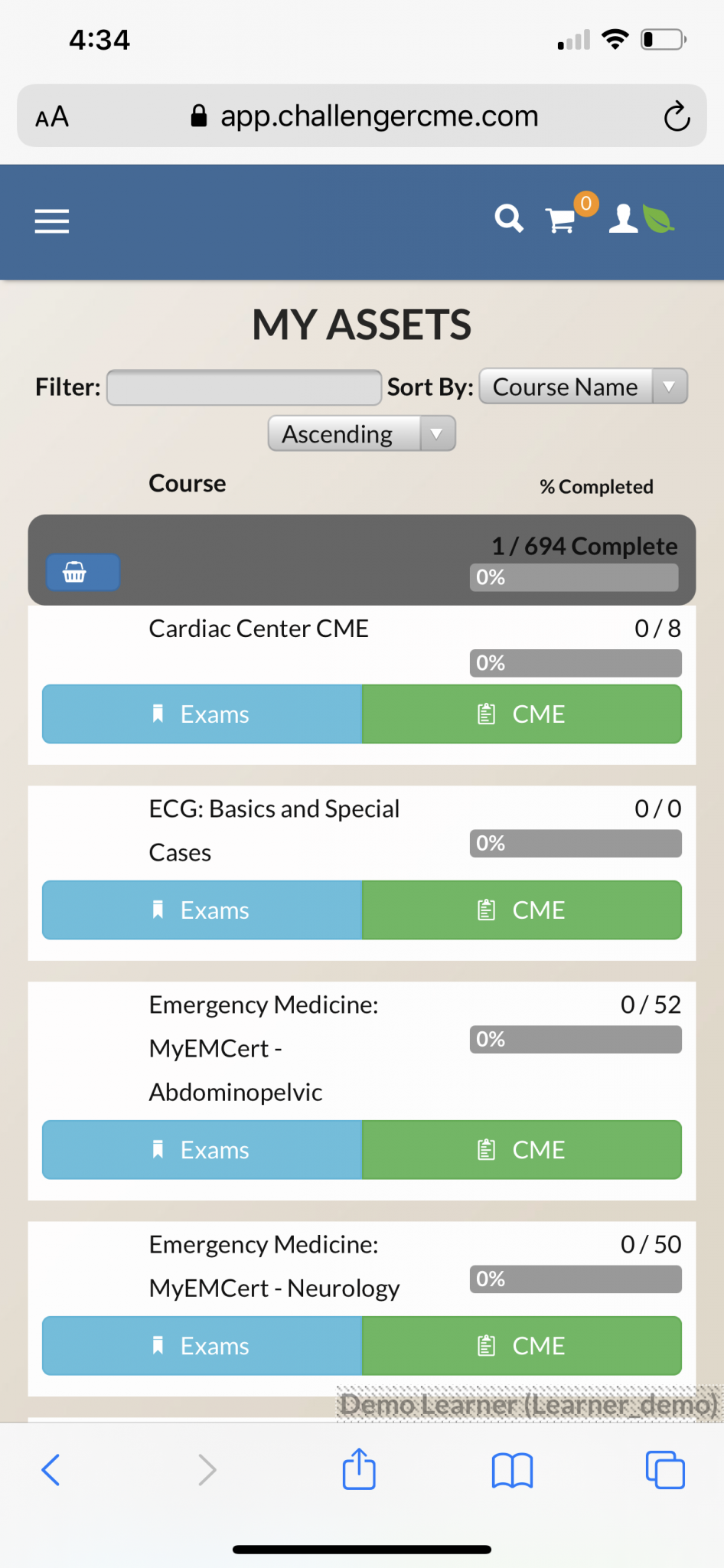Show open Safari tabs
Viewport: 724px width, 1568px height.
[665, 1469]
